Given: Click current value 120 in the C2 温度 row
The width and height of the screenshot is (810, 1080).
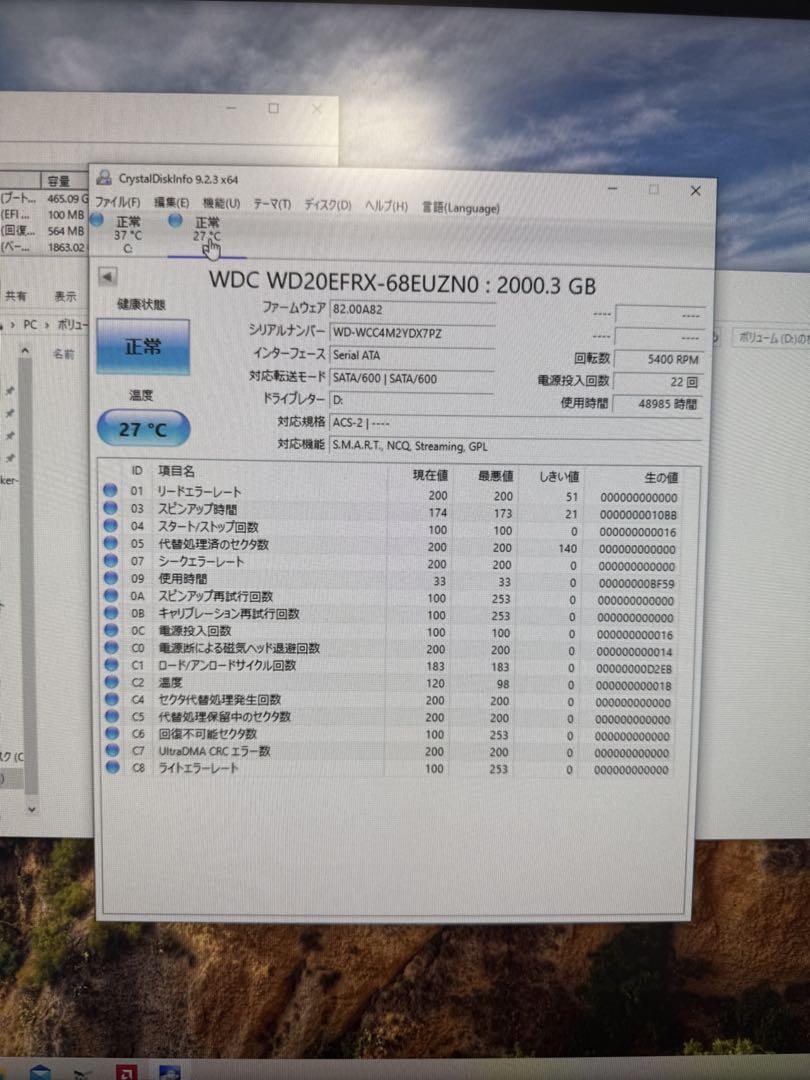Looking at the screenshot, I should click(x=435, y=683).
